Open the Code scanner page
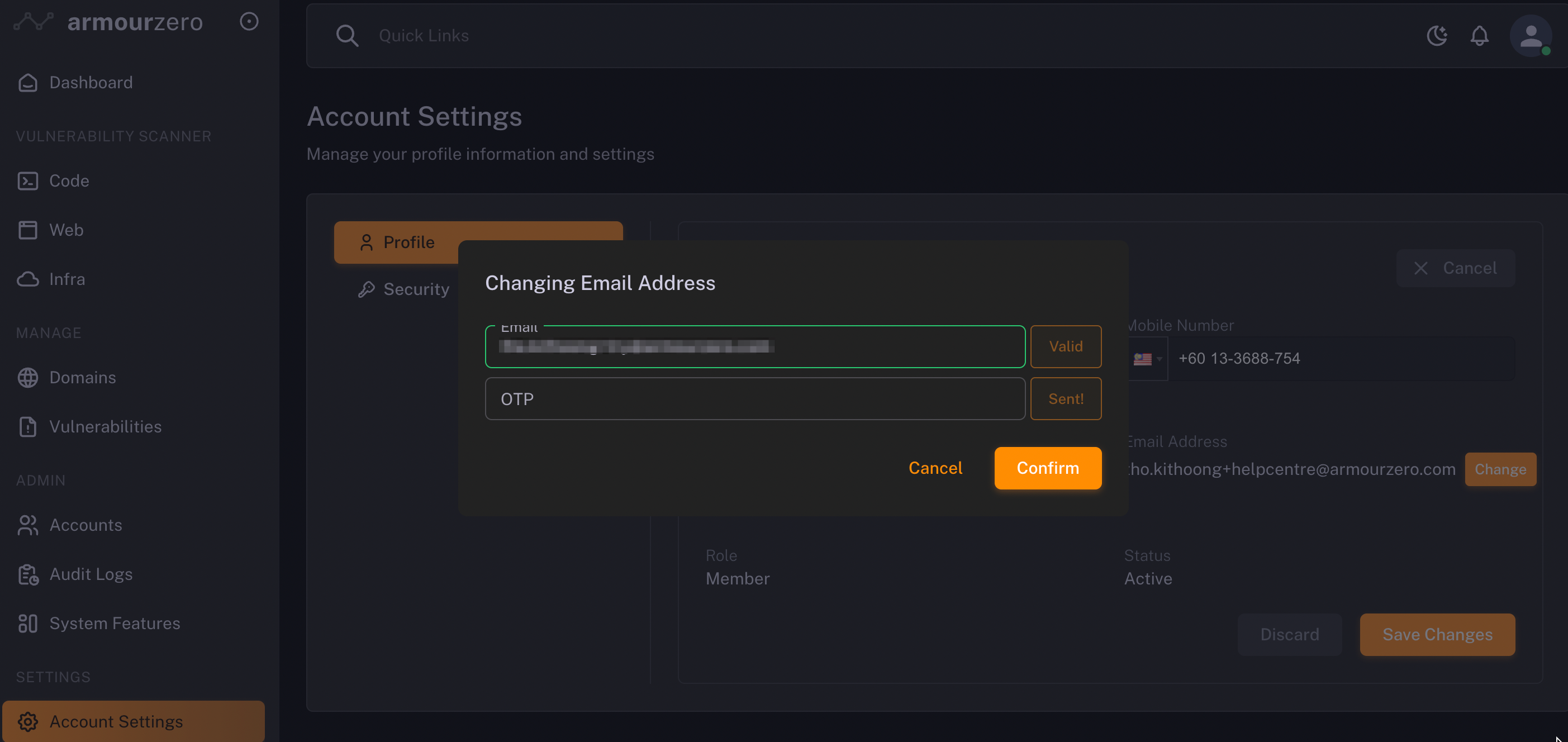Screen dimensions: 1568x742 pyautogui.click(x=69, y=181)
